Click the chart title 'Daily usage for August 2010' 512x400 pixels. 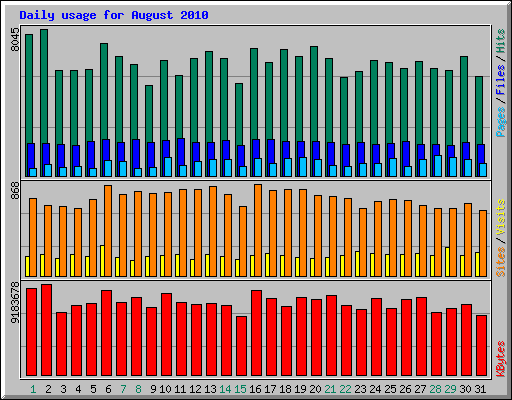(114, 15)
